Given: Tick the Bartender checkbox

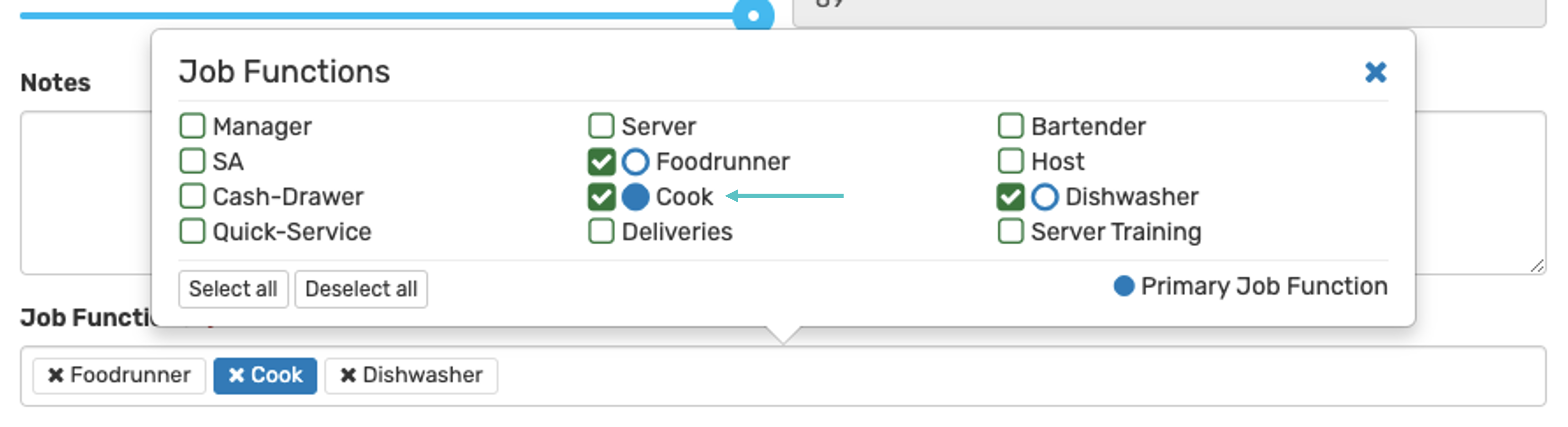Looking at the screenshot, I should [x=1010, y=126].
